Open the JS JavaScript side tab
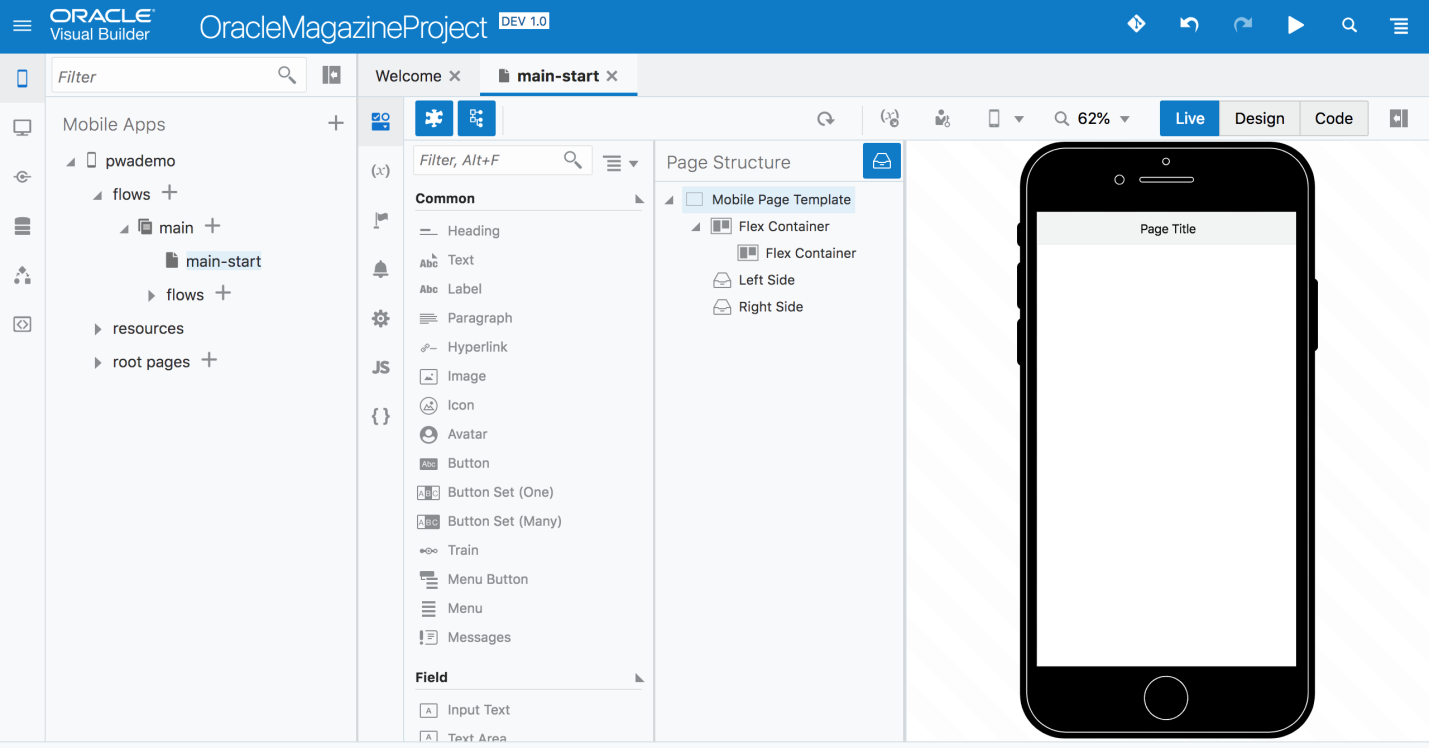 click(x=381, y=367)
